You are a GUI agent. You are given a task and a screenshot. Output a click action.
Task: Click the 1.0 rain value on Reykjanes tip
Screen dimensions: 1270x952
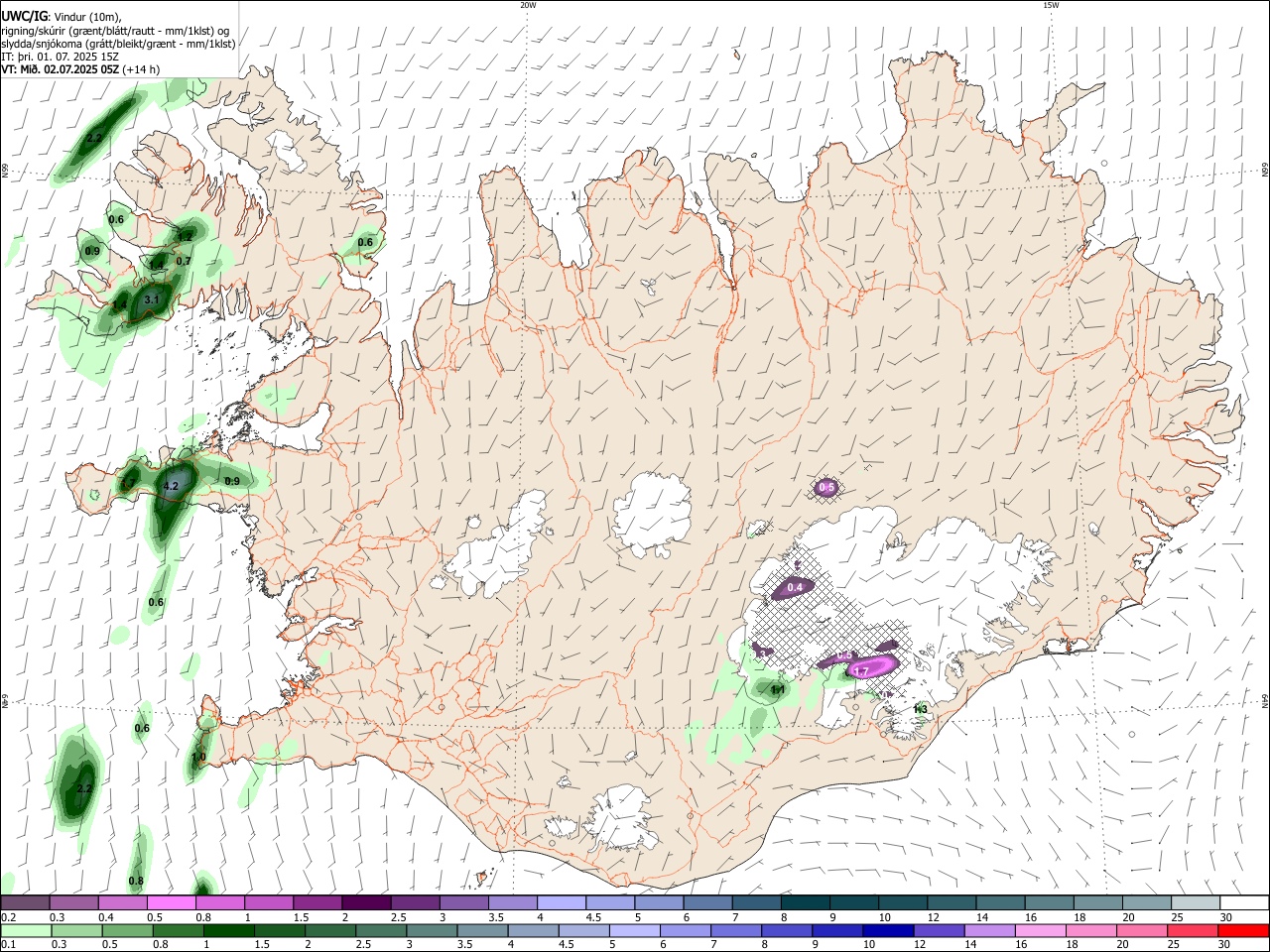click(x=198, y=758)
